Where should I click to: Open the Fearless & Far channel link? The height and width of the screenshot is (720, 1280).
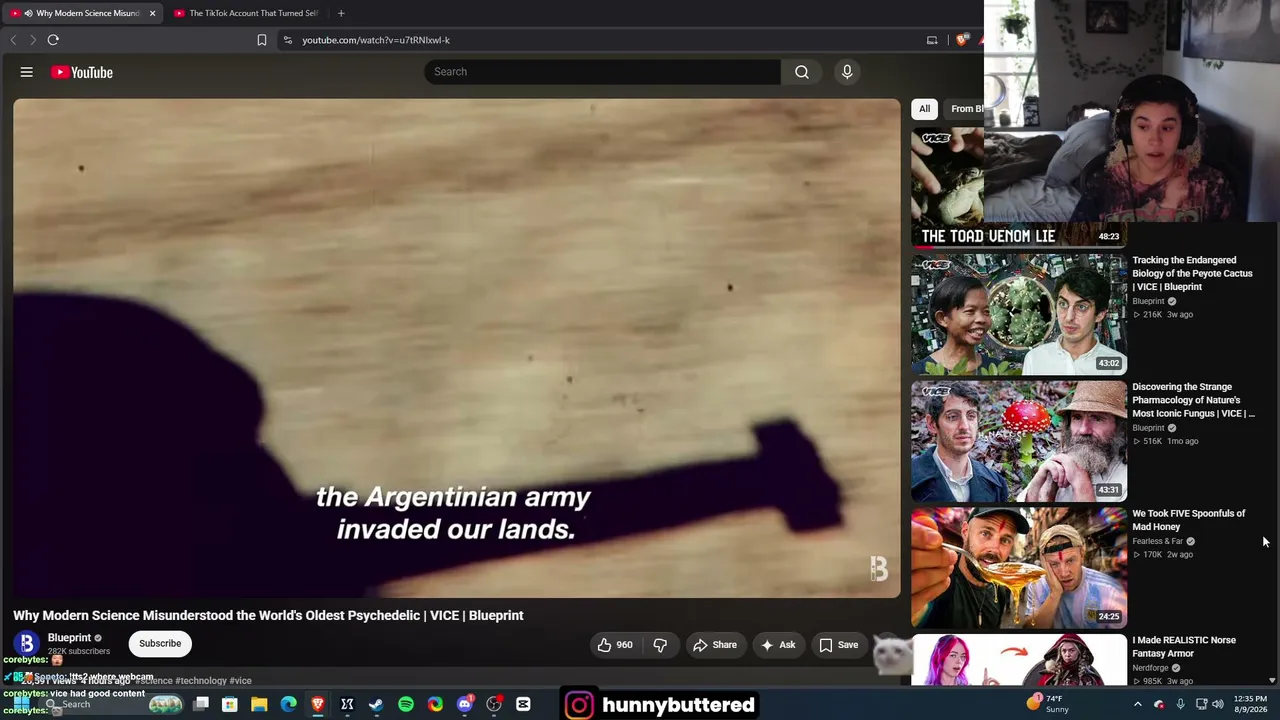click(1157, 541)
